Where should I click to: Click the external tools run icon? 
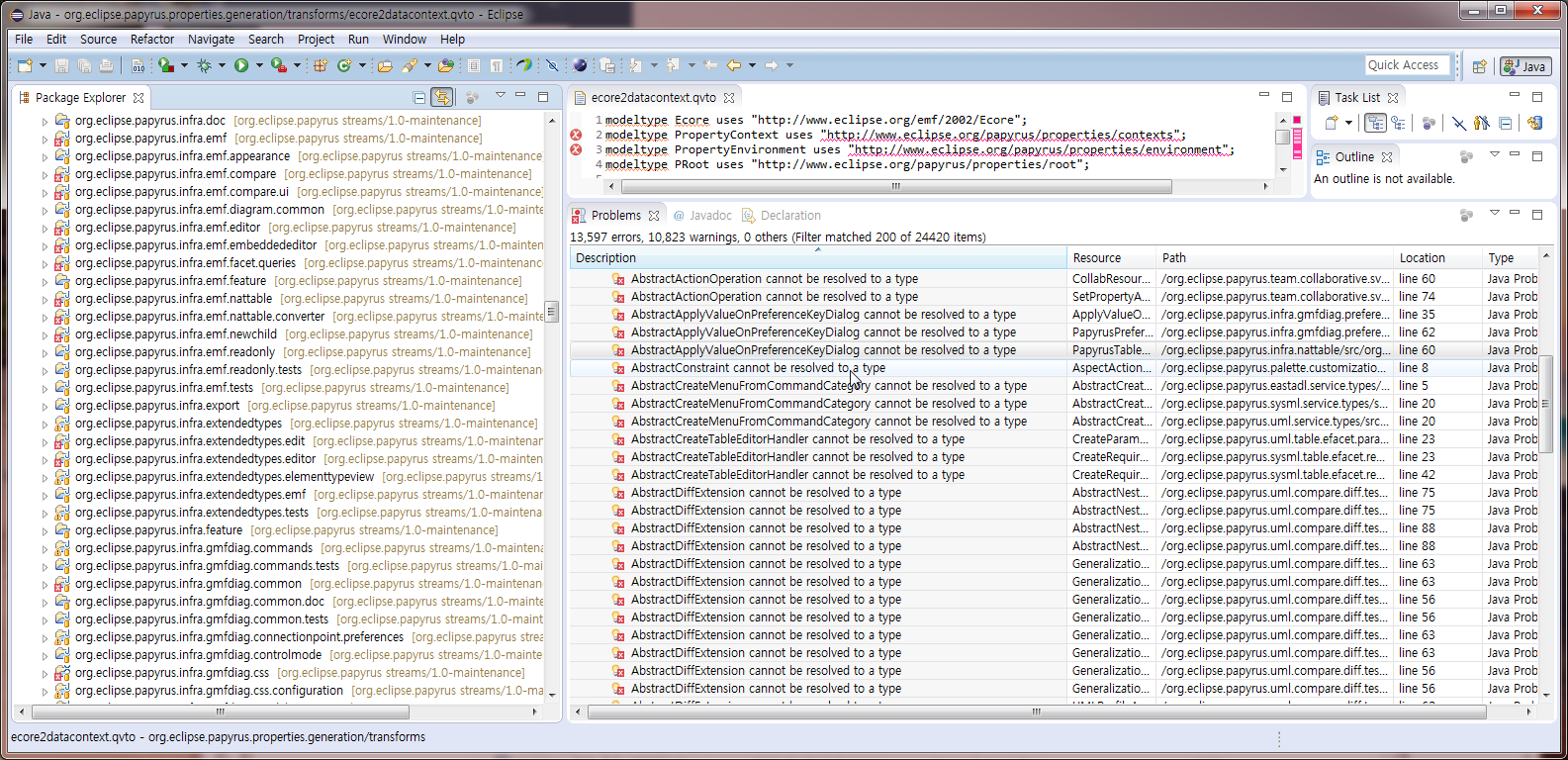pos(279,65)
